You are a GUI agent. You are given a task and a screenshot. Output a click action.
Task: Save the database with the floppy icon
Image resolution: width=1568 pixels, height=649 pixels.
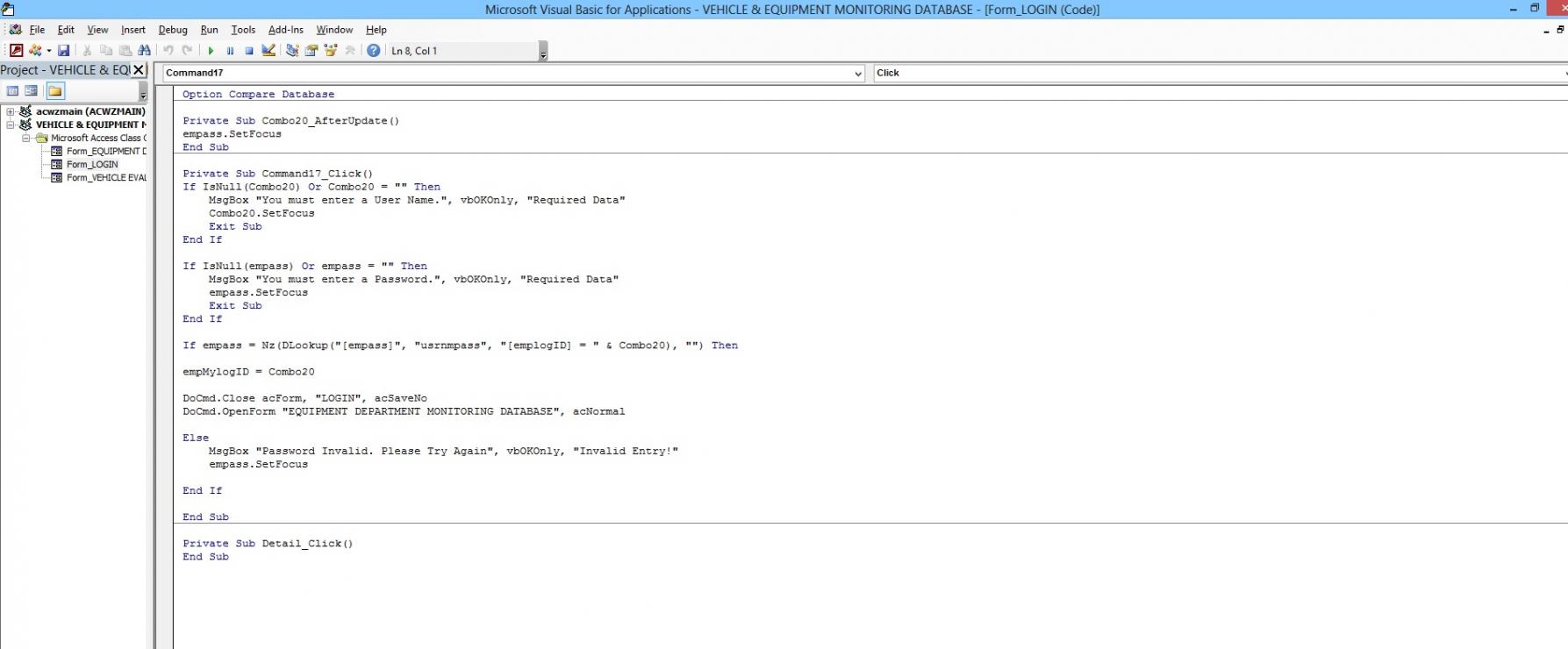pyautogui.click(x=63, y=51)
